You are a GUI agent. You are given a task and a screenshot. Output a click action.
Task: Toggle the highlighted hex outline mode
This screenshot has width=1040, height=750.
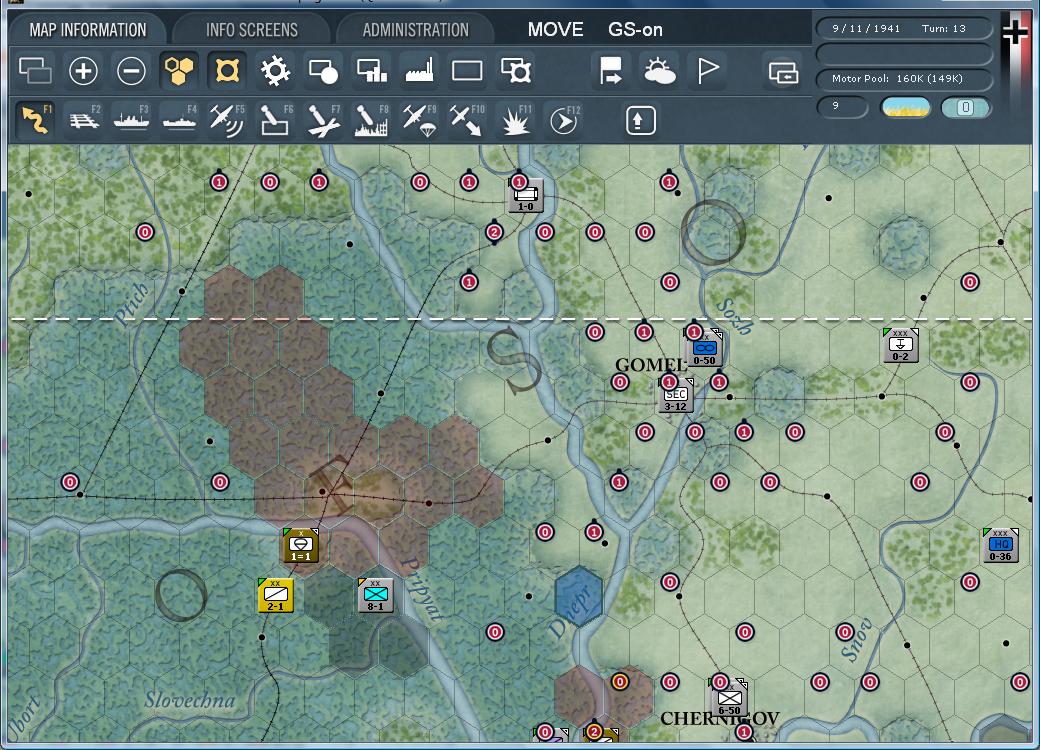coord(227,70)
